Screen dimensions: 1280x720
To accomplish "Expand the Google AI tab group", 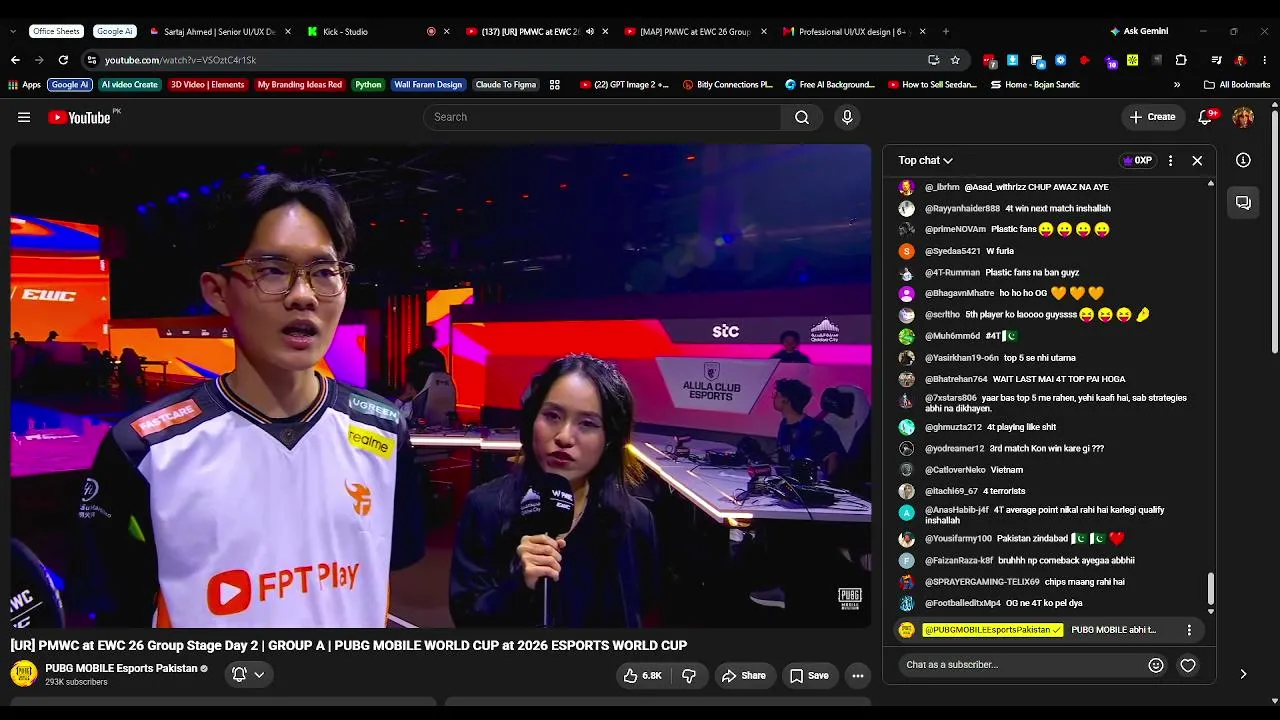I will tap(114, 32).
